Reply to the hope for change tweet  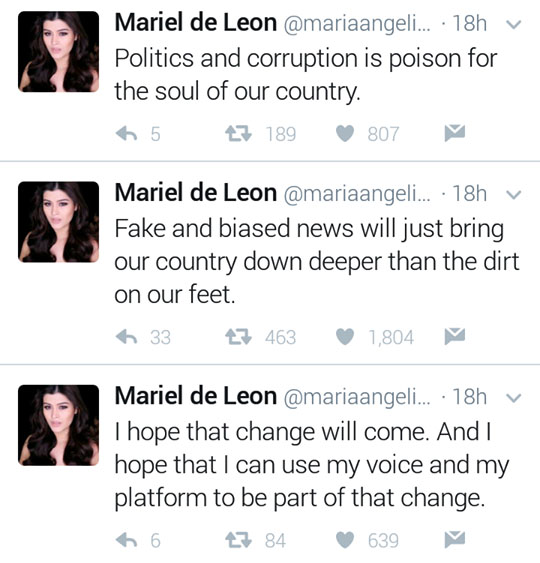[x=126, y=540]
